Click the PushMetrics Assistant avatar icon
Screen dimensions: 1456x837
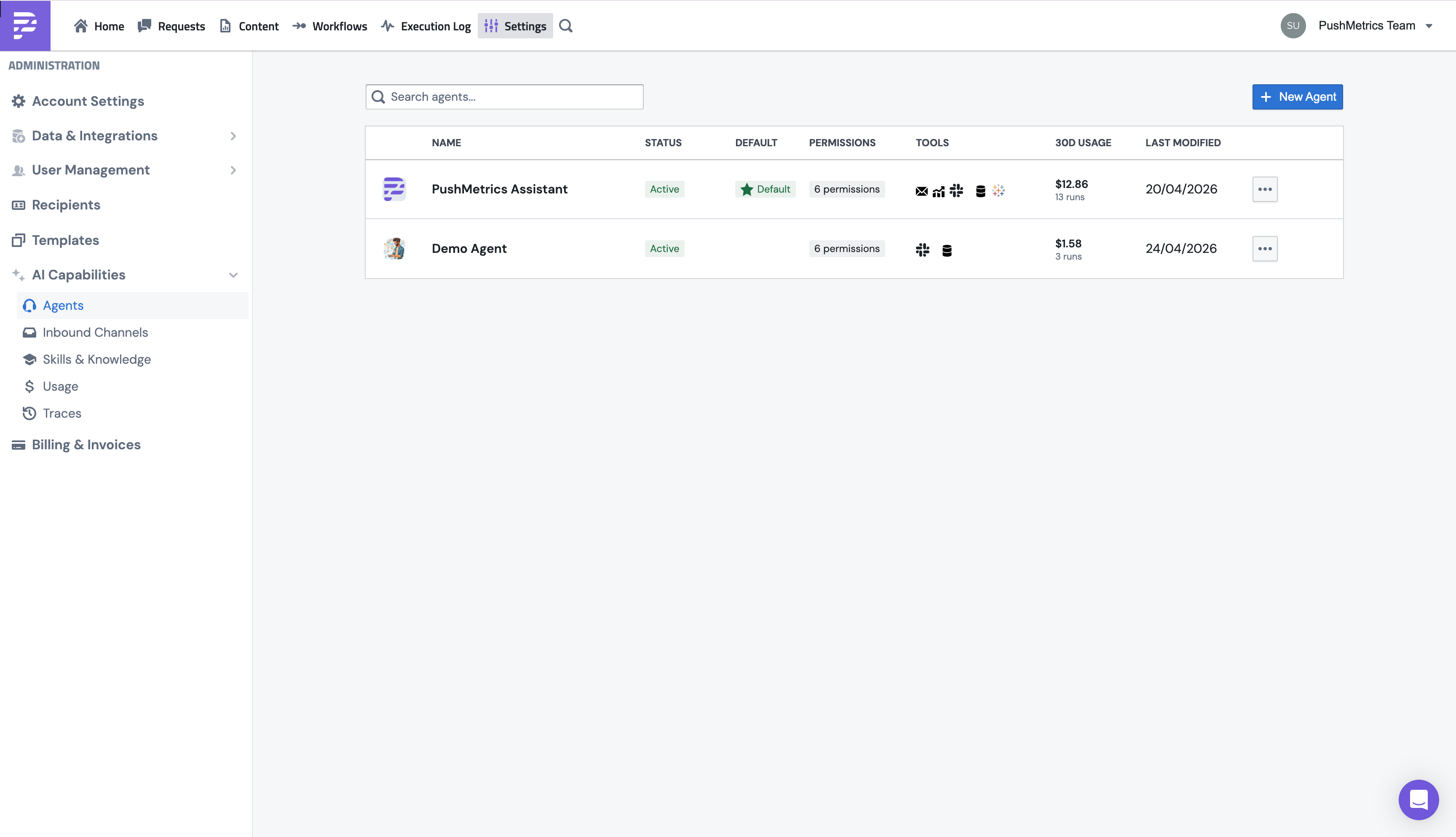click(394, 189)
